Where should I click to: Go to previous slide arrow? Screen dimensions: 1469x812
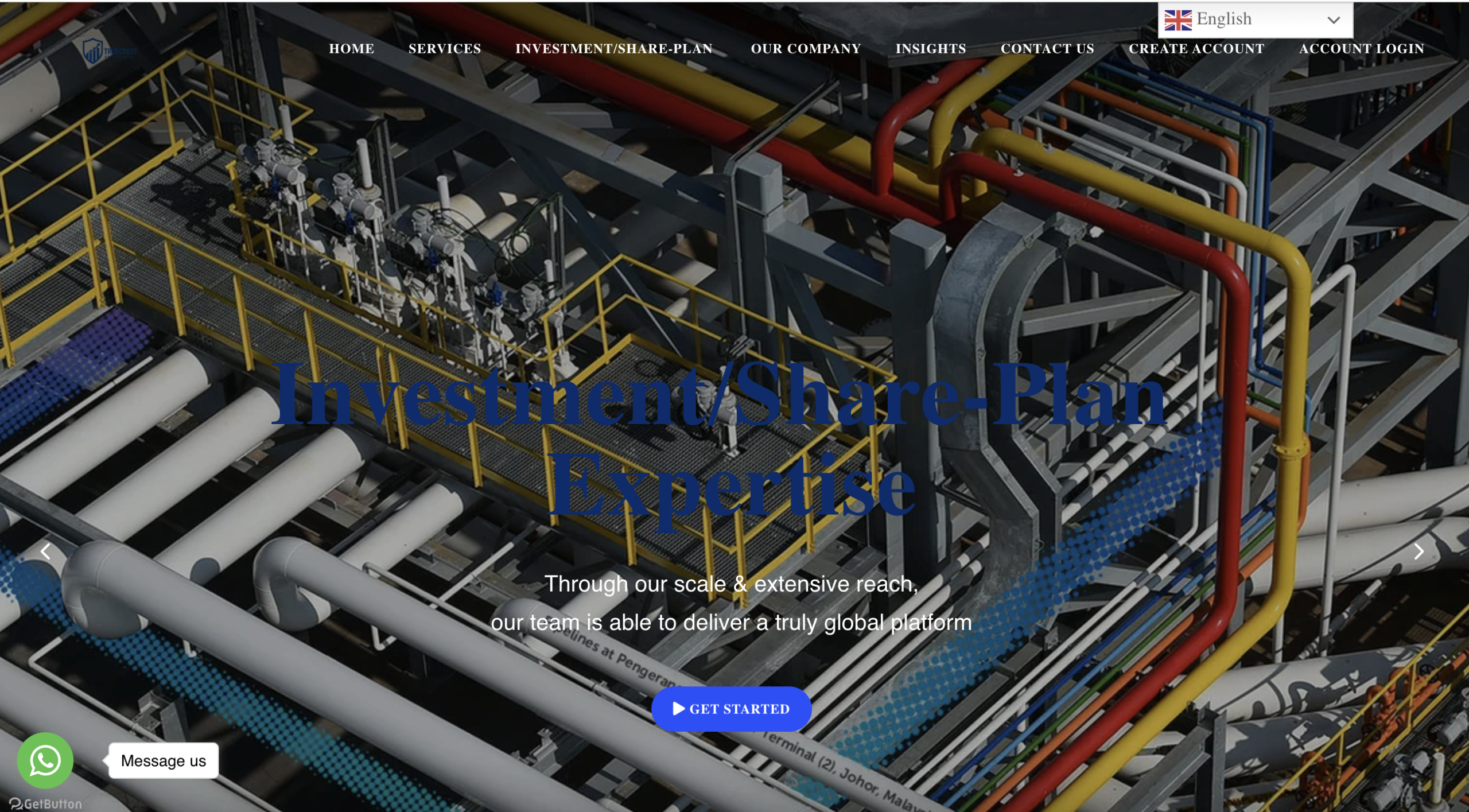tap(45, 551)
